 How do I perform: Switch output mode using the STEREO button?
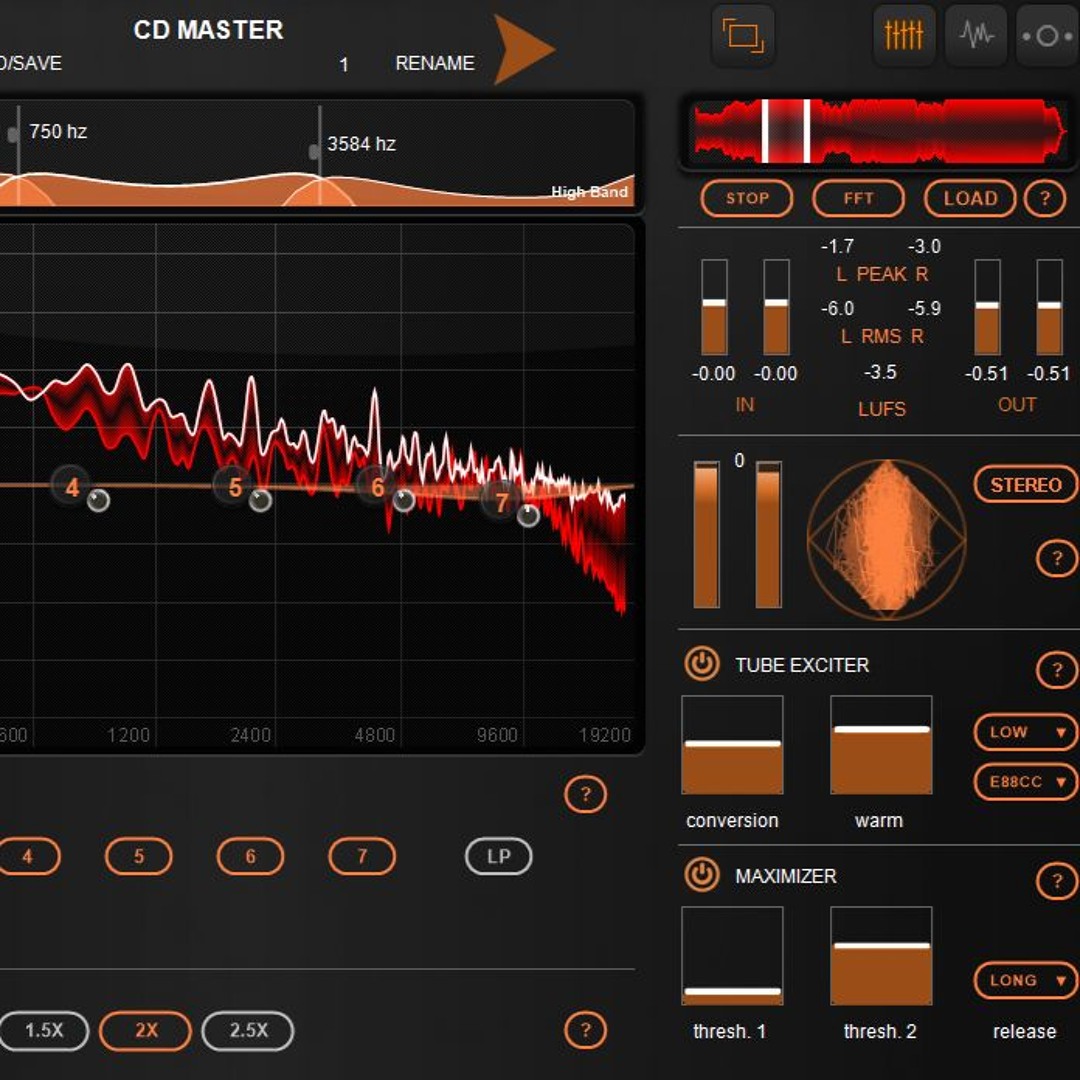(x=1025, y=484)
